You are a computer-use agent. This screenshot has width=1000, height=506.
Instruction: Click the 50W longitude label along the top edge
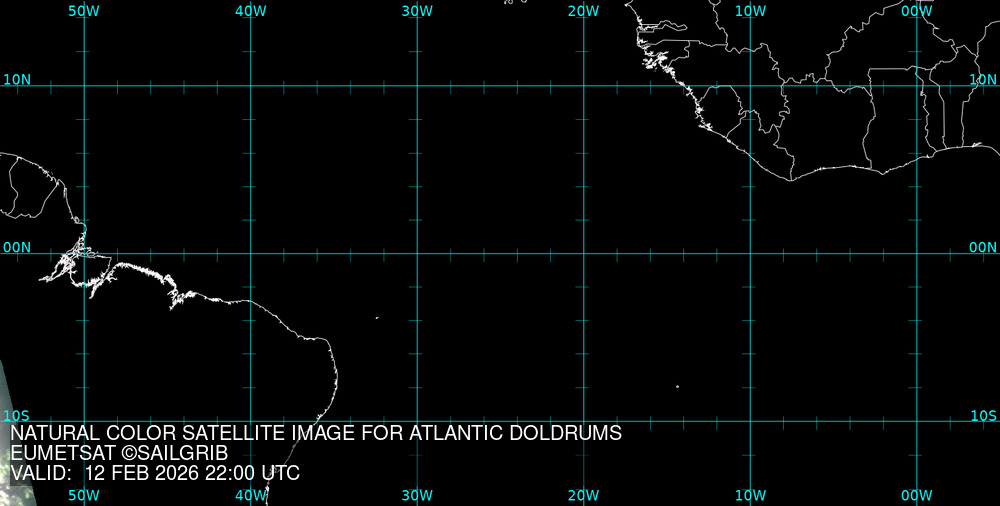[83, 11]
